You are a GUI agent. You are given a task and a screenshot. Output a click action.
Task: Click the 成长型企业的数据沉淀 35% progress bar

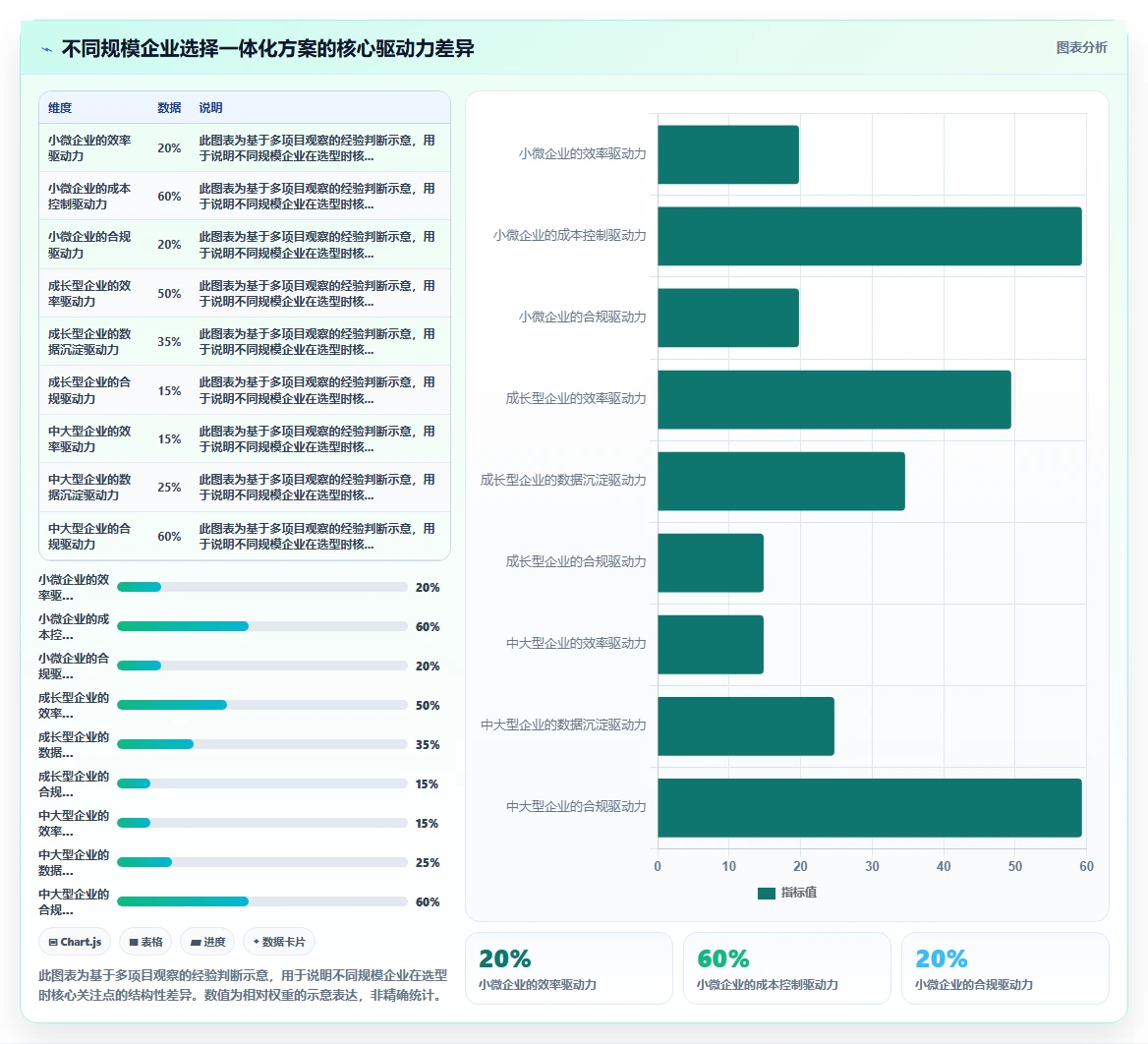pos(262,744)
